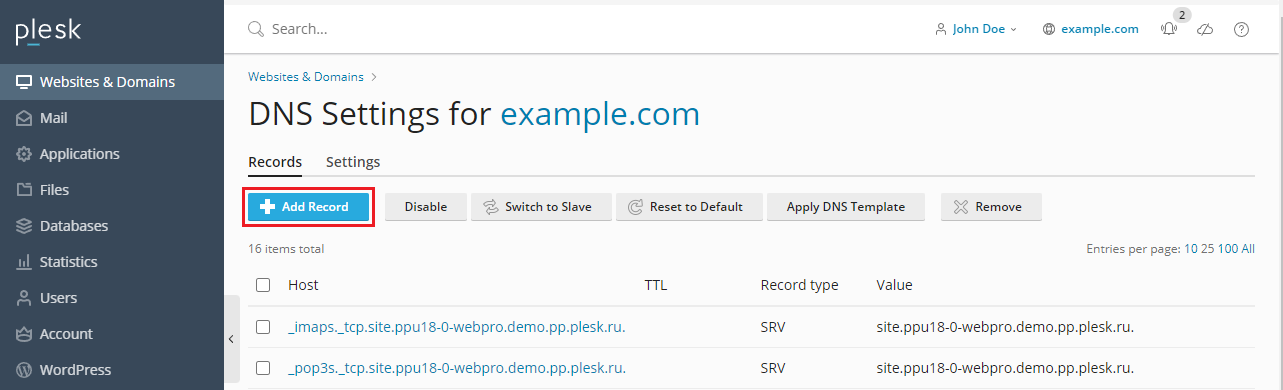Click the WordPress logo icon
1283x390 pixels.
click(x=24, y=370)
